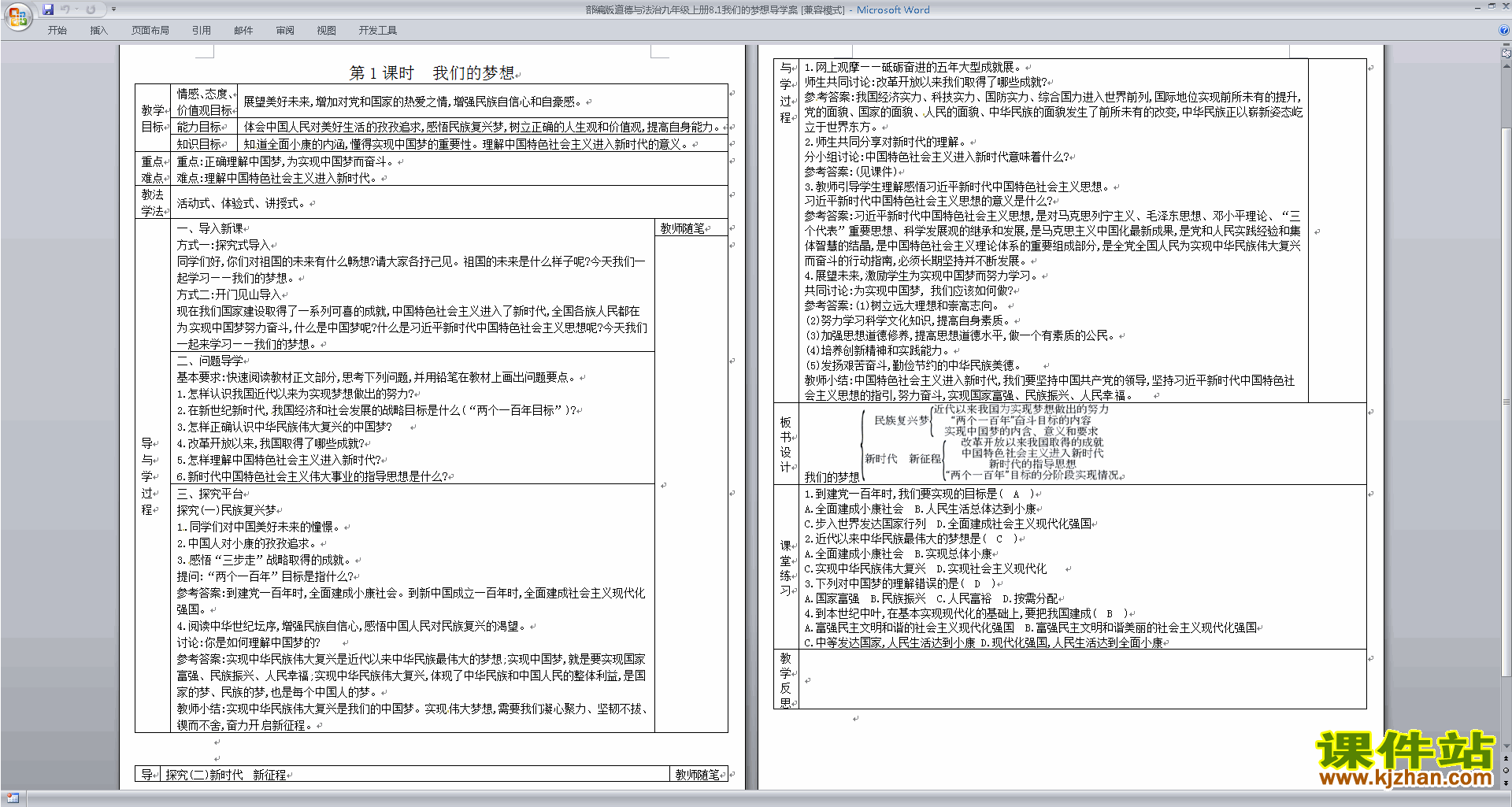Open the undo history dropdown arrow
Image resolution: width=1512 pixels, height=807 pixels.
76,9
